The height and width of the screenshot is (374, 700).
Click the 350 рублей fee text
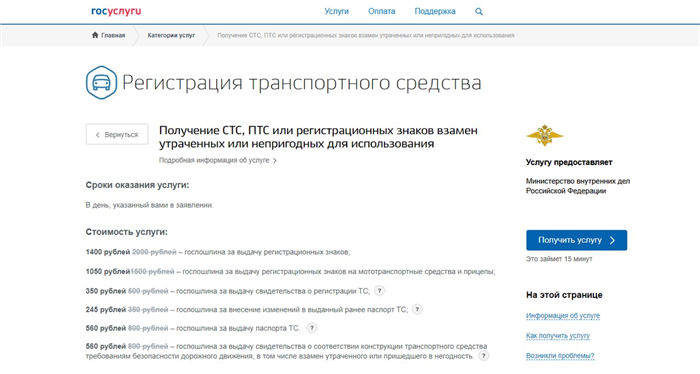[x=228, y=291]
